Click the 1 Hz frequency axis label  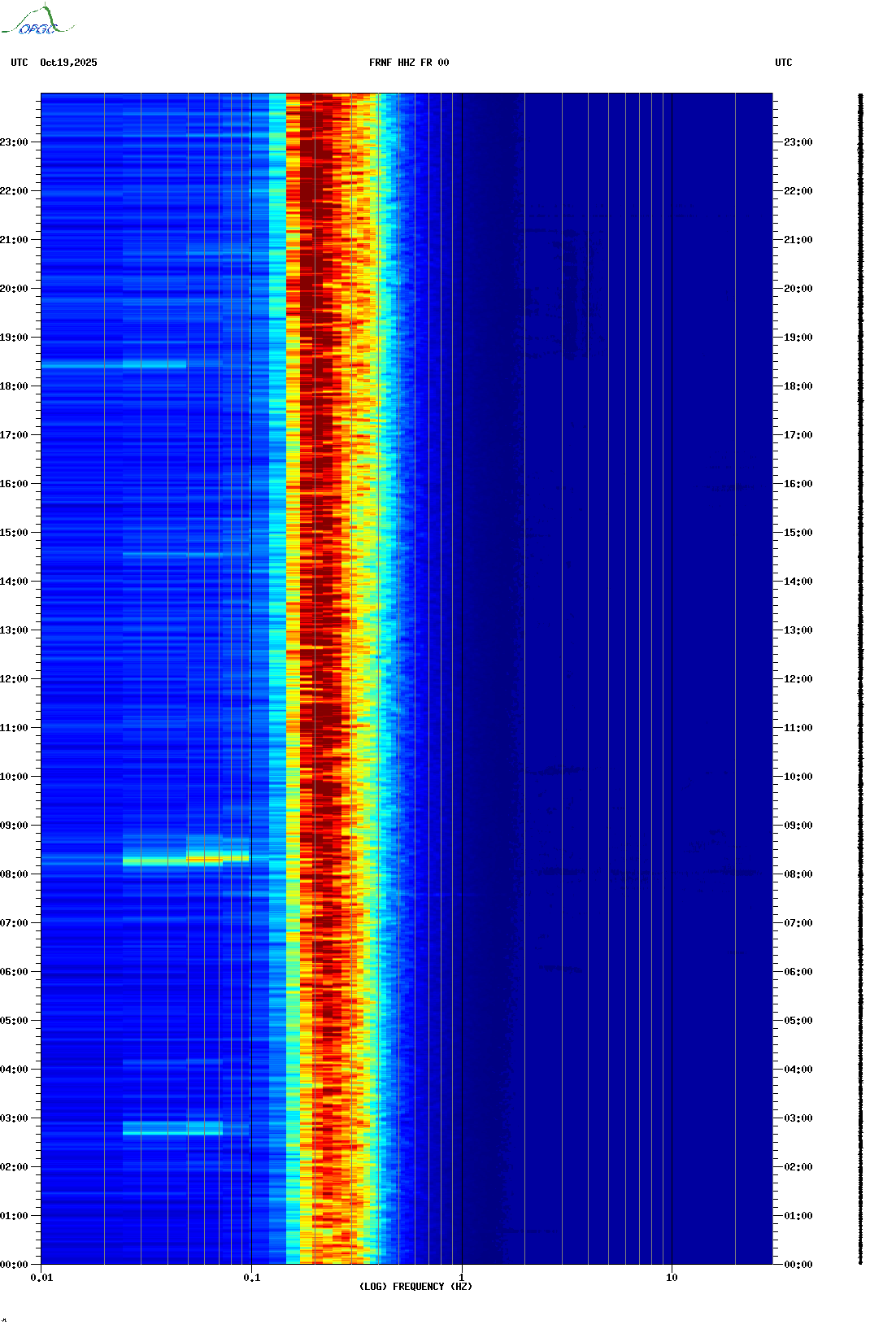pos(462,1277)
